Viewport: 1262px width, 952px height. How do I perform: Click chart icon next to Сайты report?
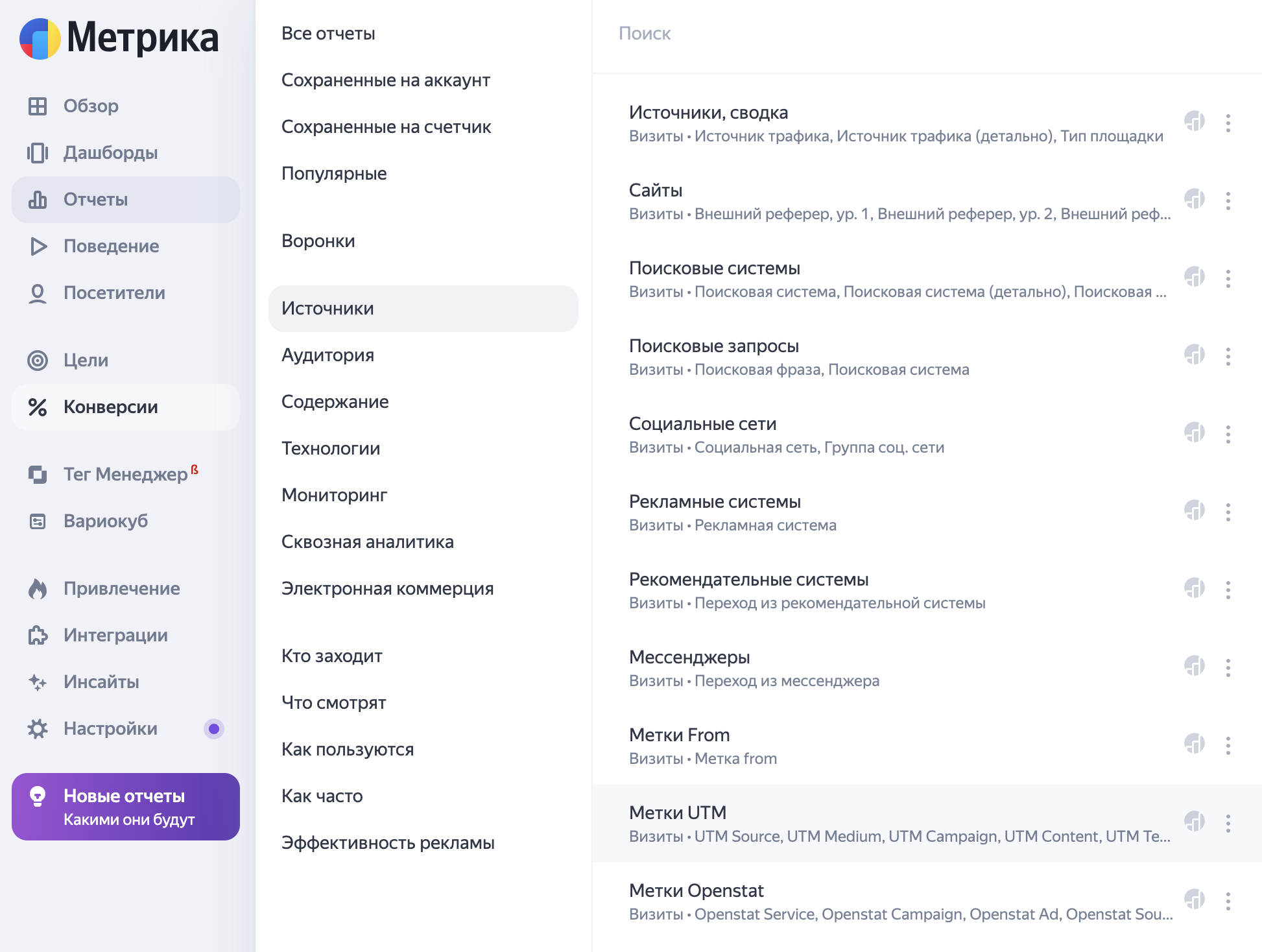click(1194, 199)
